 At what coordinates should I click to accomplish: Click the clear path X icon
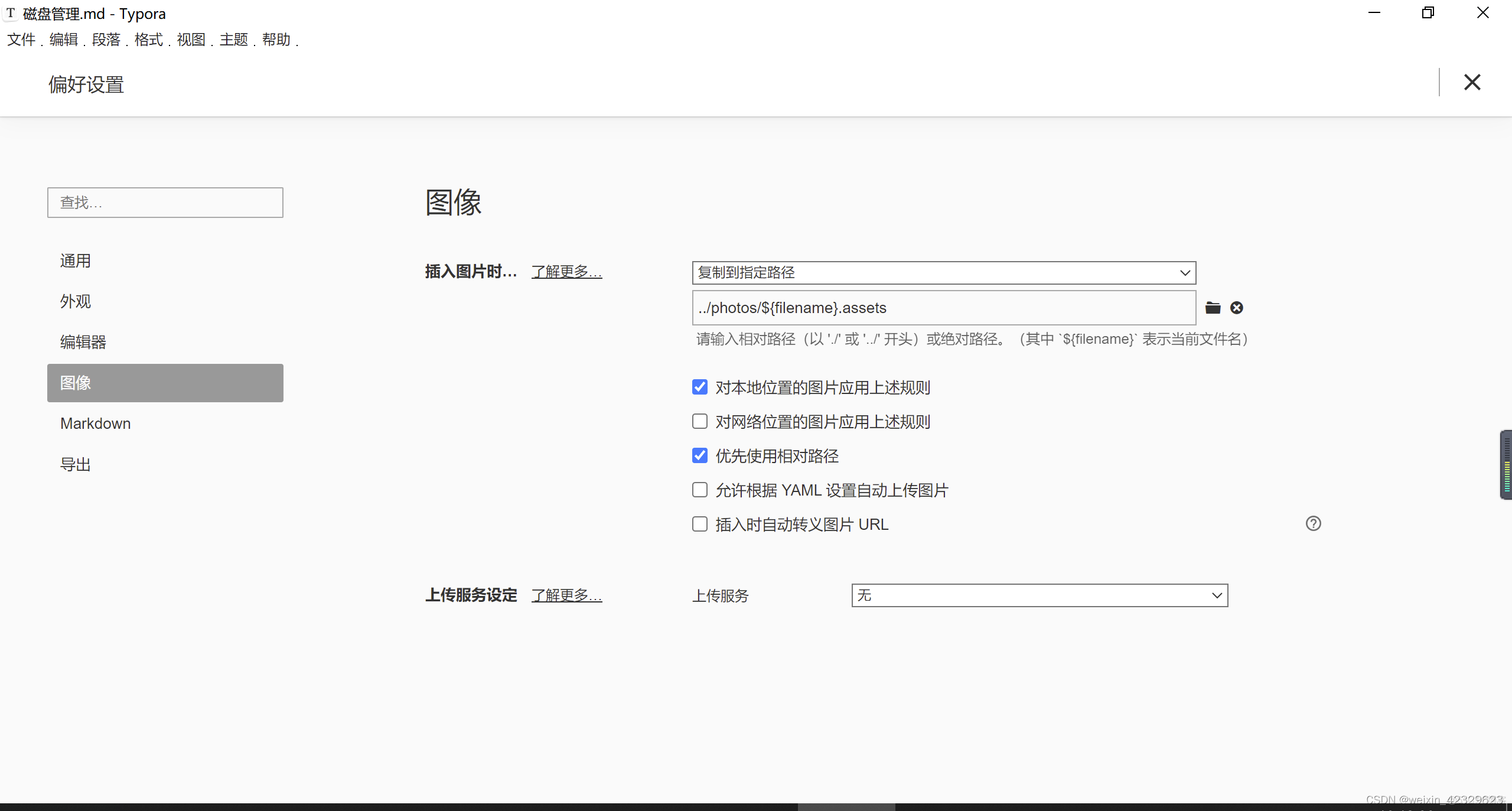[1236, 308]
